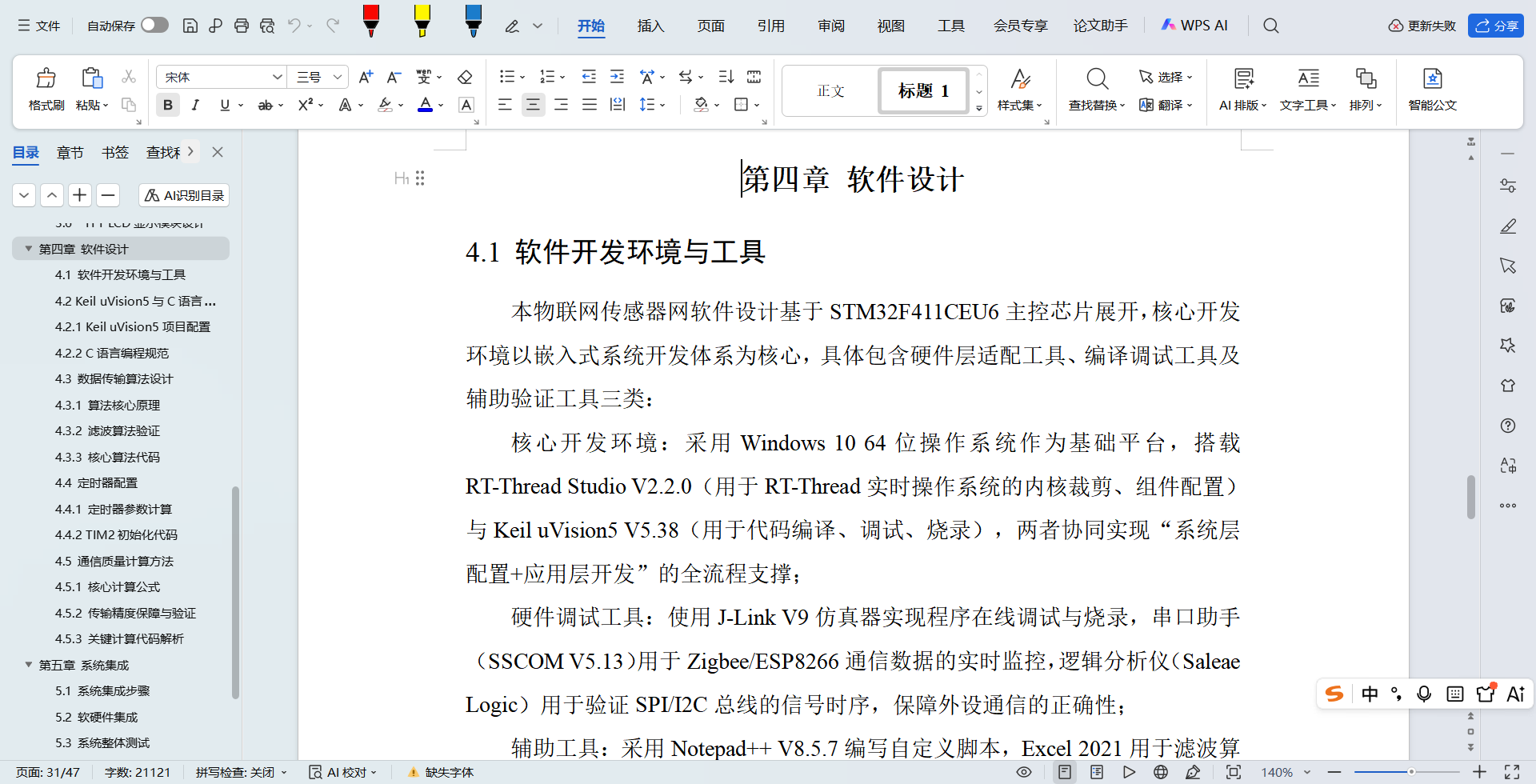Click the search magnifier icon in title bar
1536x784 pixels.
point(1270,26)
